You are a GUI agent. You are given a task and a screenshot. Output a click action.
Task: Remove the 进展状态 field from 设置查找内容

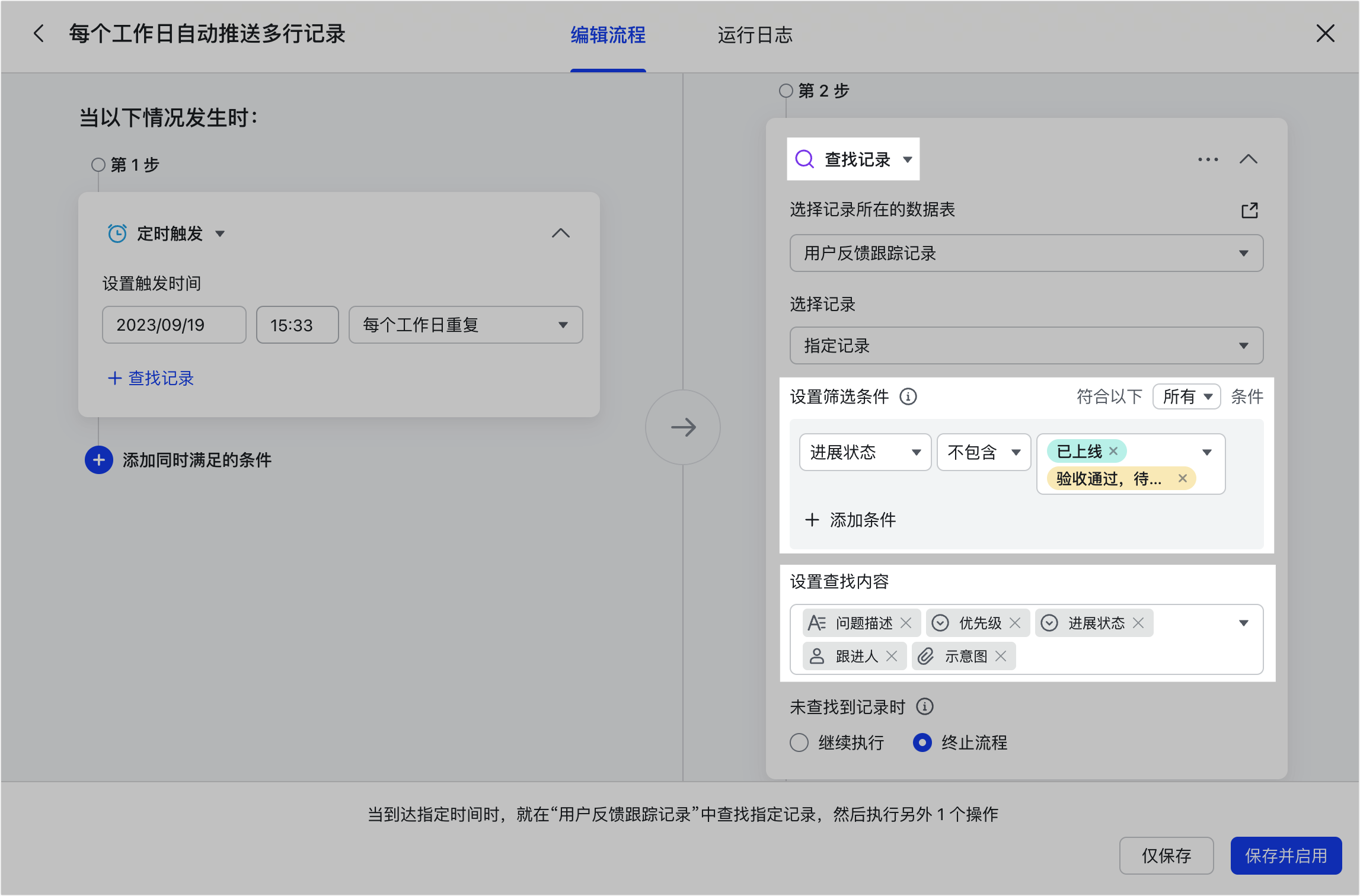pyautogui.click(x=1138, y=623)
